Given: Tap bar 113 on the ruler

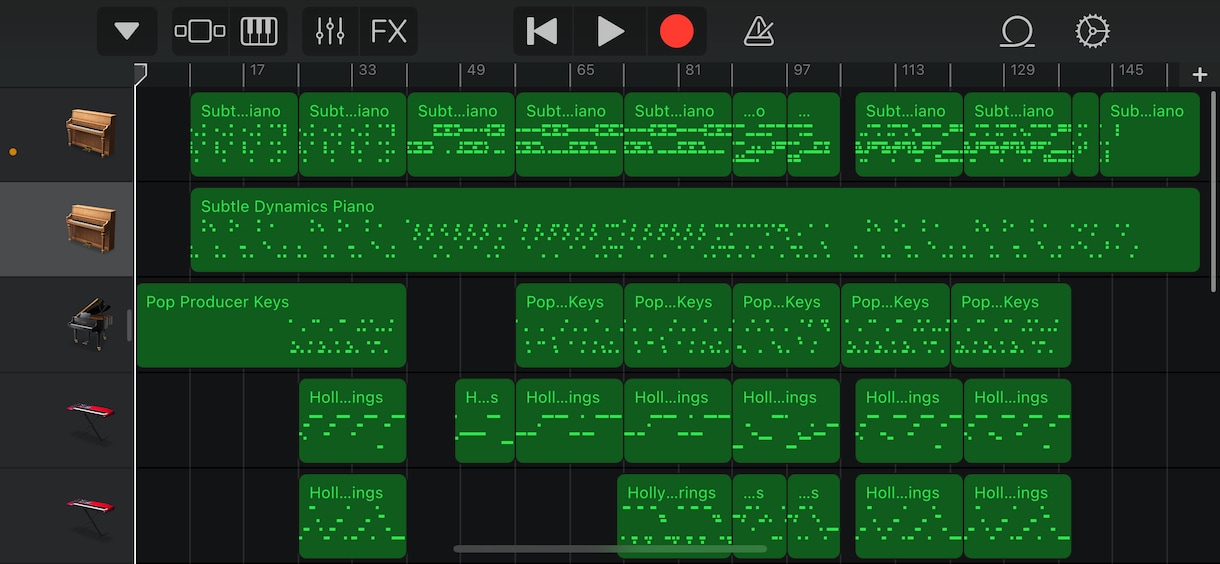Looking at the screenshot, I should [x=913, y=70].
